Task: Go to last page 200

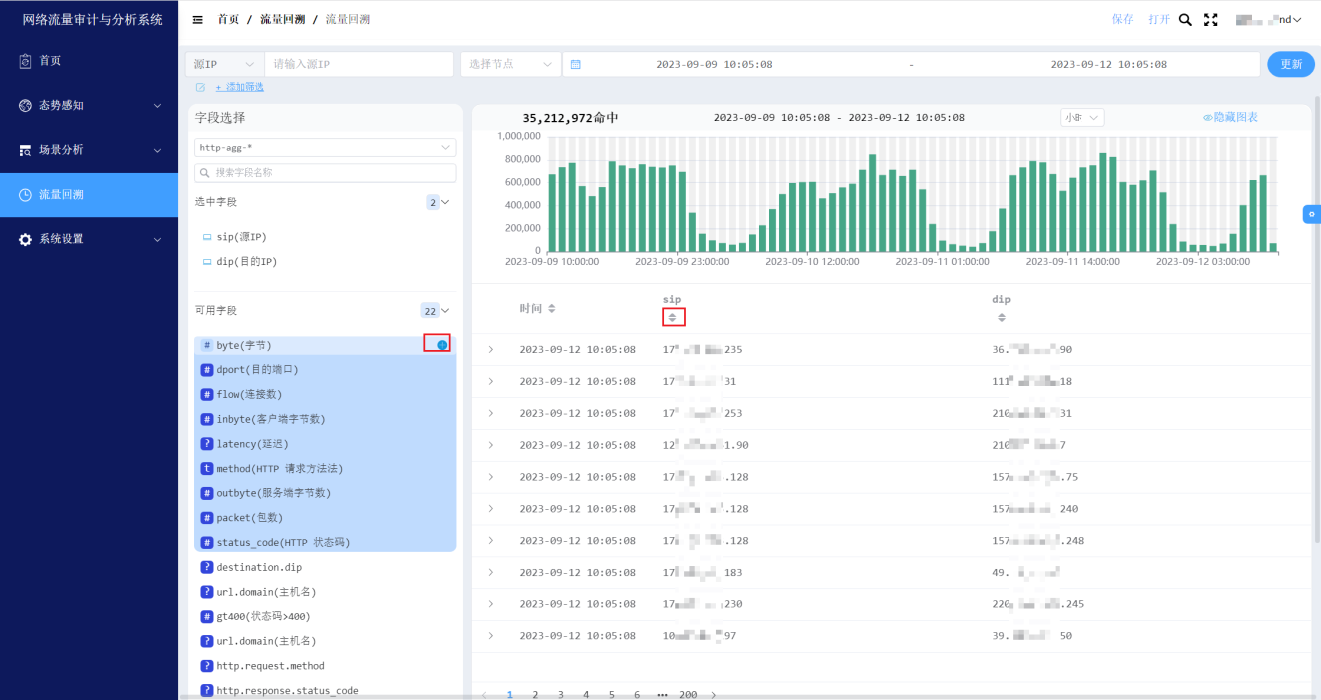Action: 688,694
